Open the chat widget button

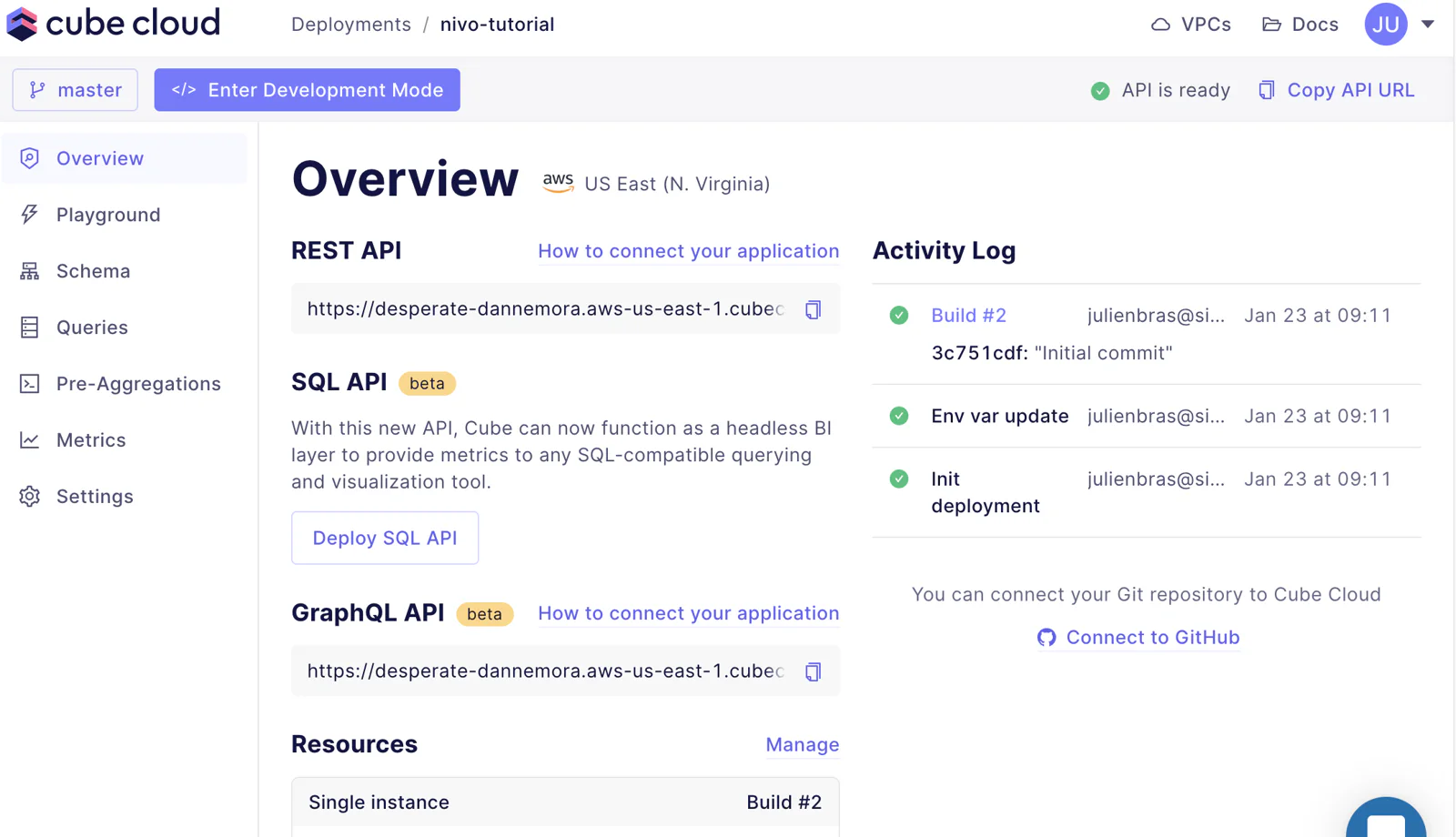click(x=1386, y=819)
